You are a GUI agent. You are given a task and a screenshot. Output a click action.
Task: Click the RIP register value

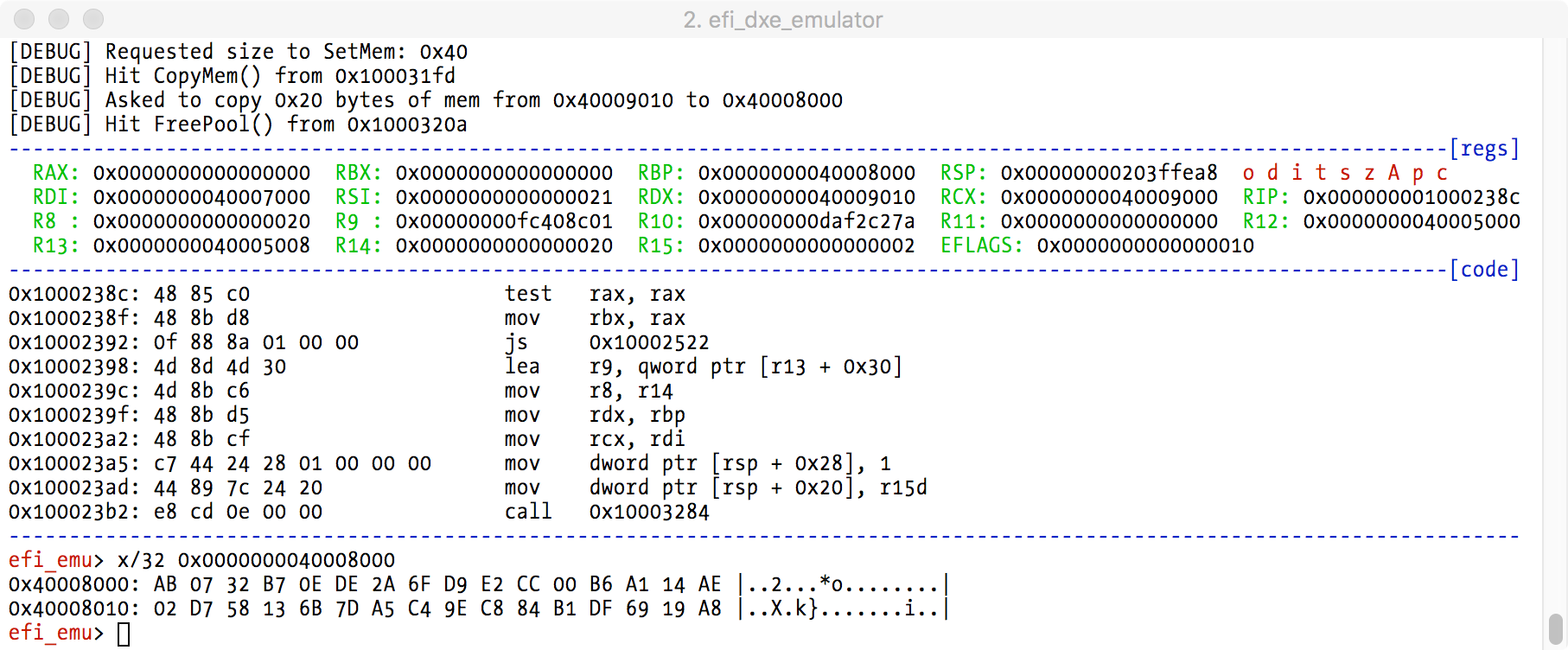[x=1411, y=197]
